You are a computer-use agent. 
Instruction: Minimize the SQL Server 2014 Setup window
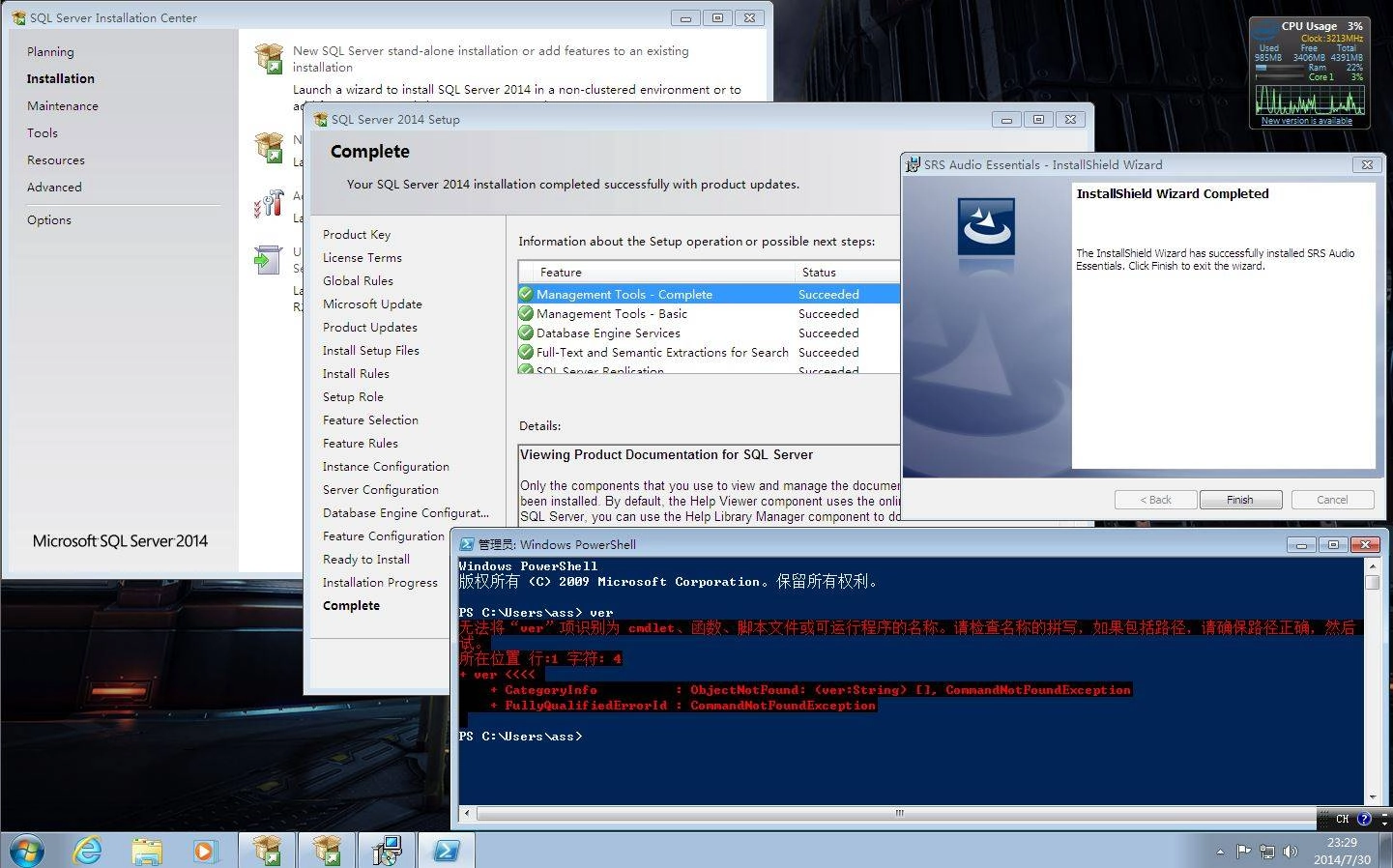click(x=1005, y=120)
